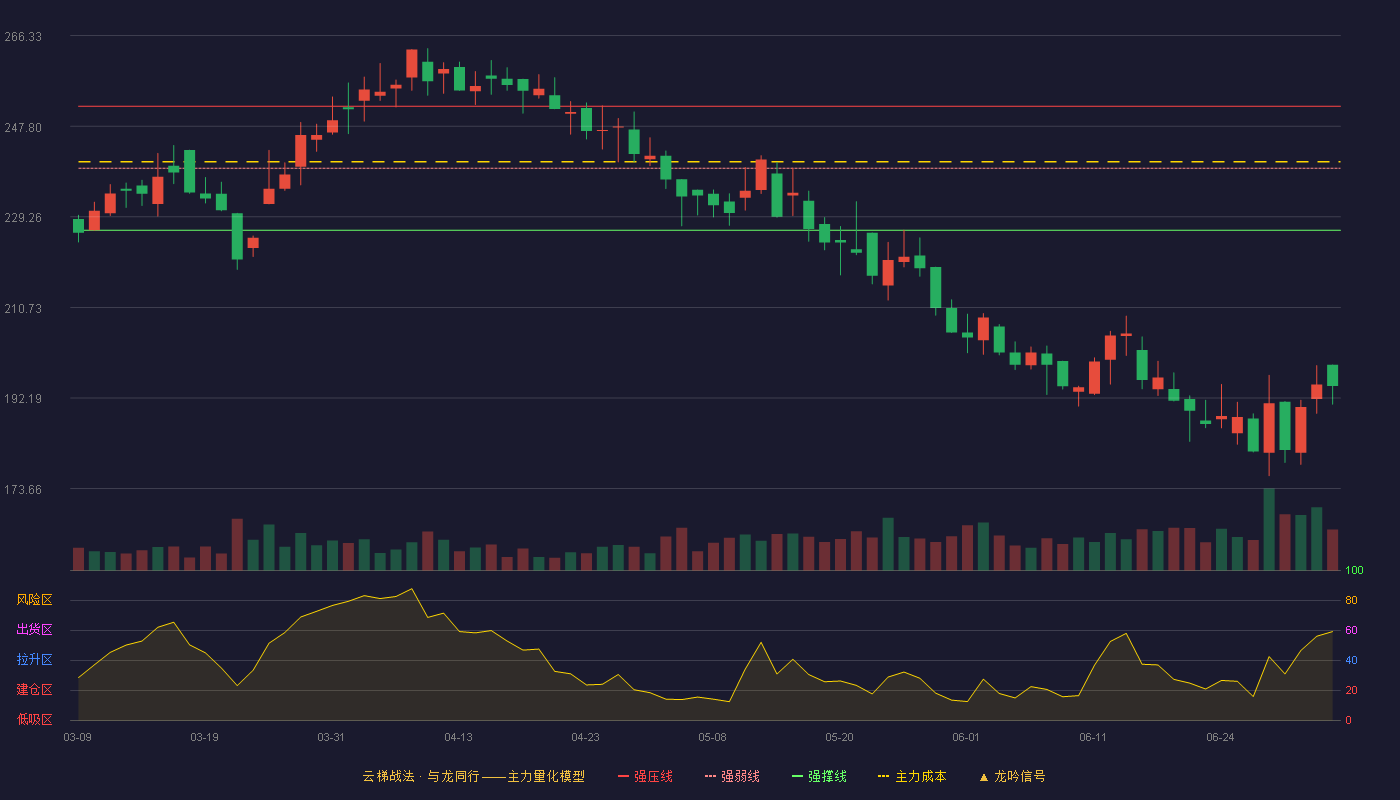Click the green 100 indicator axis value

[x=1354, y=571]
